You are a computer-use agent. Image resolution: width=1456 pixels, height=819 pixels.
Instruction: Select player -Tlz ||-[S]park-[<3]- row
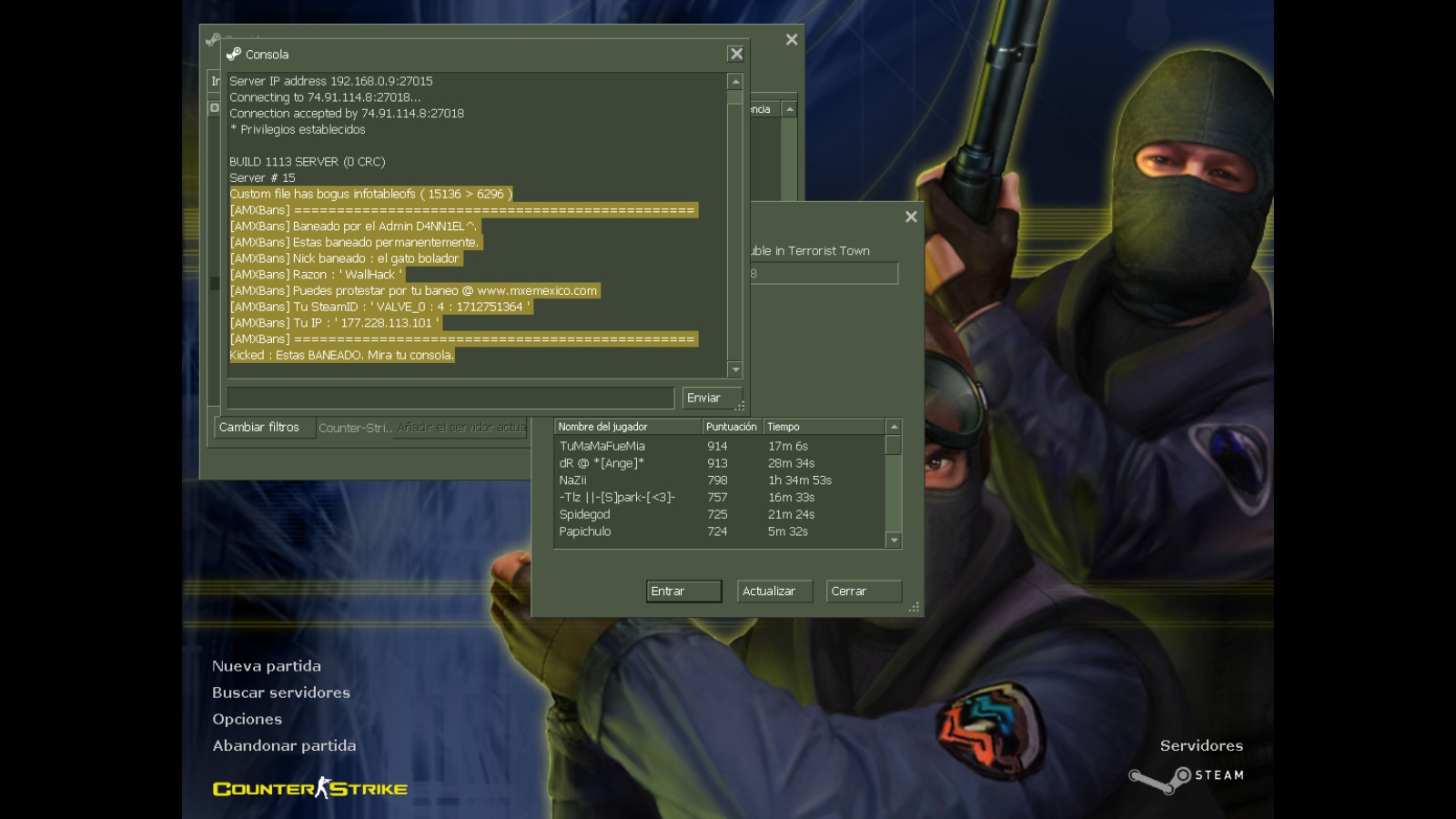pyautogui.click(x=720, y=498)
